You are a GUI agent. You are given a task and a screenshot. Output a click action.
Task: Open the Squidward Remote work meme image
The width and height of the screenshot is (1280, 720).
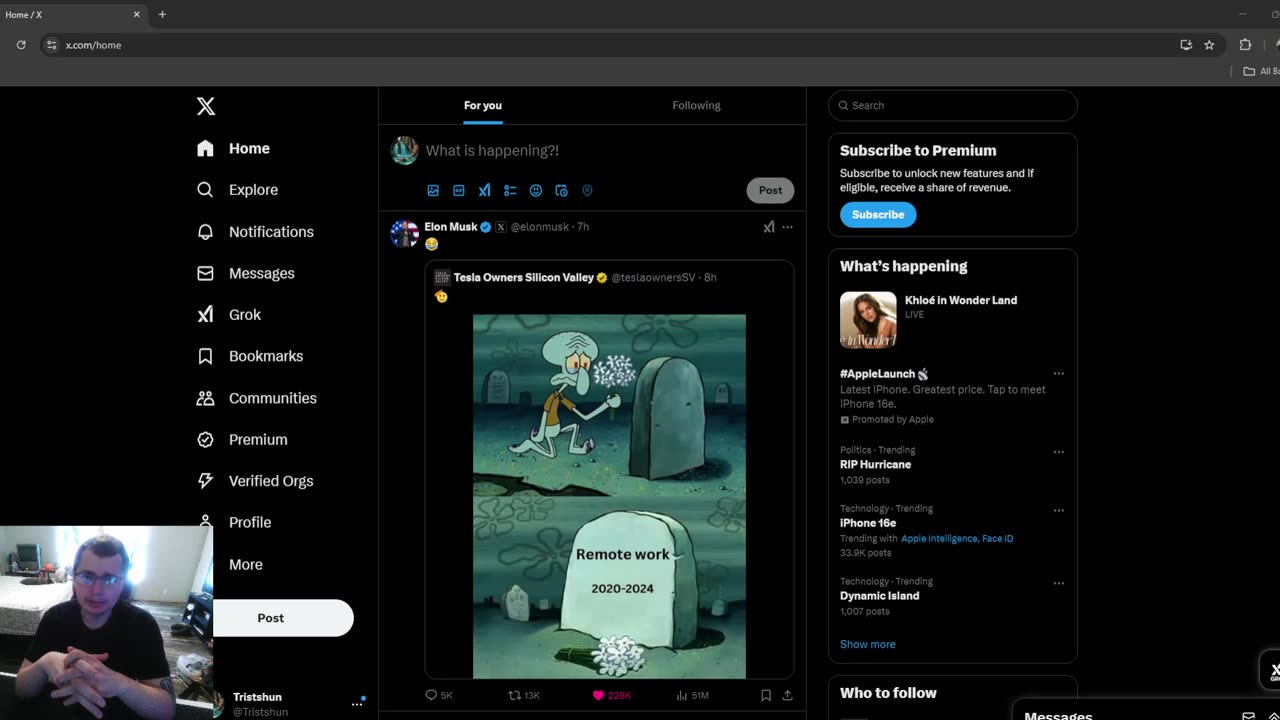(x=609, y=496)
